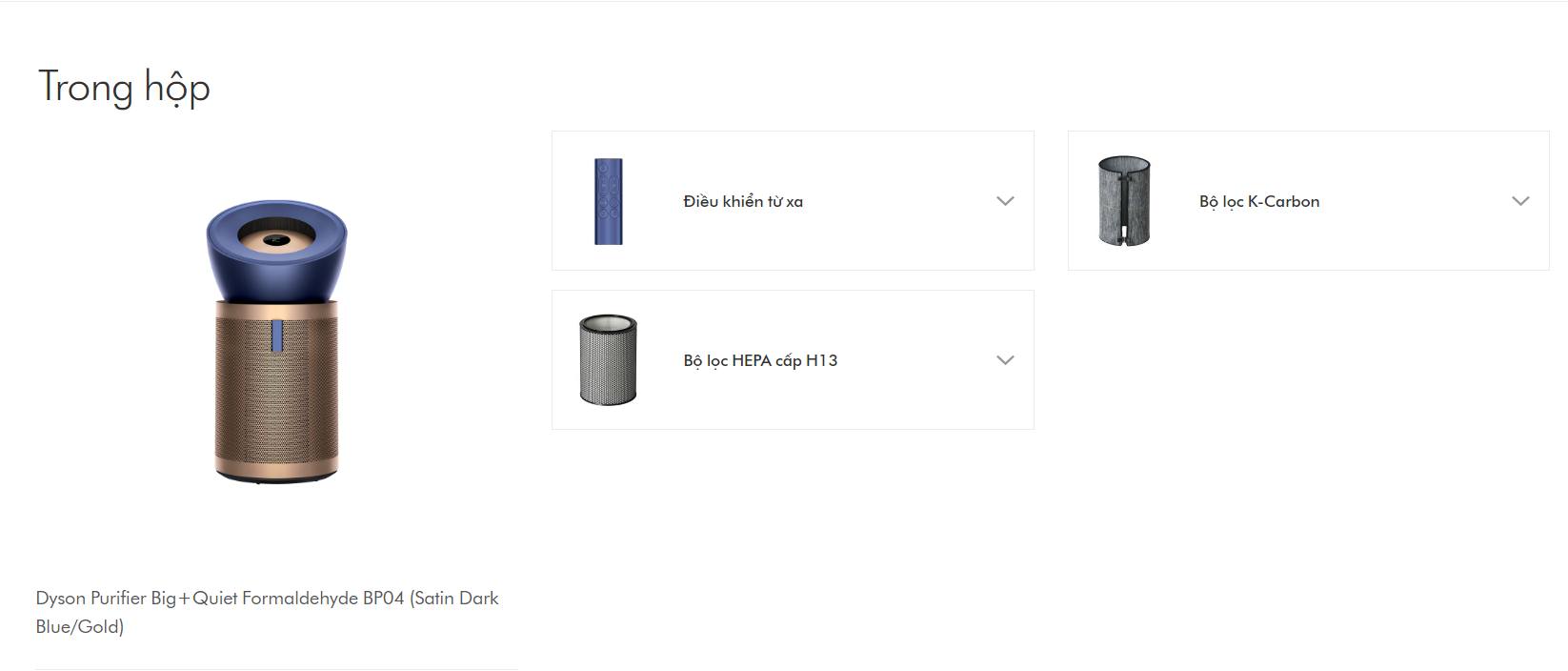Expand the Bộ lọc HEPA cấp H13 chevron

pyautogui.click(x=1005, y=360)
